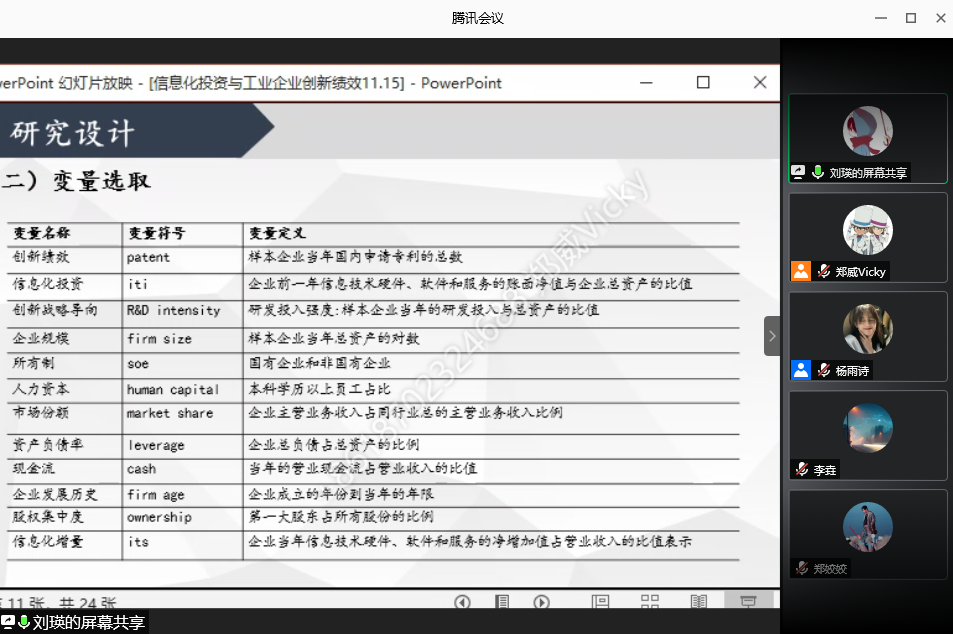Click the orange host badge on 郑威Vicky
The height and width of the screenshot is (634, 953).
pos(801,271)
